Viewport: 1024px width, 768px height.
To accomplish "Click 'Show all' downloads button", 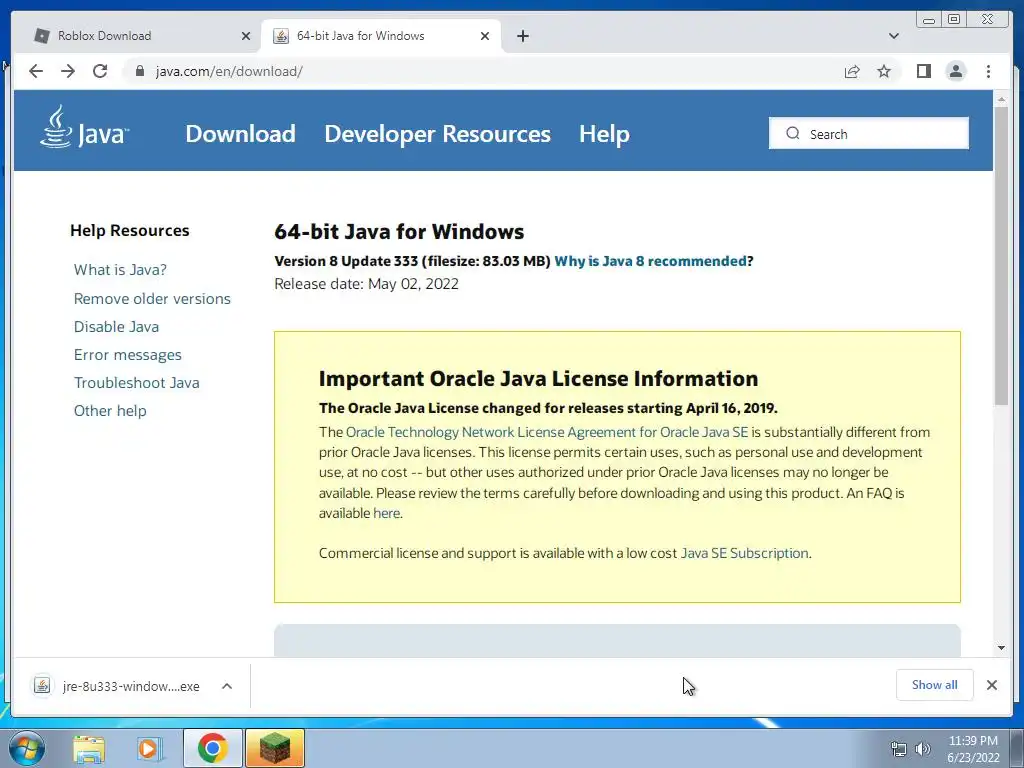I will [x=935, y=685].
